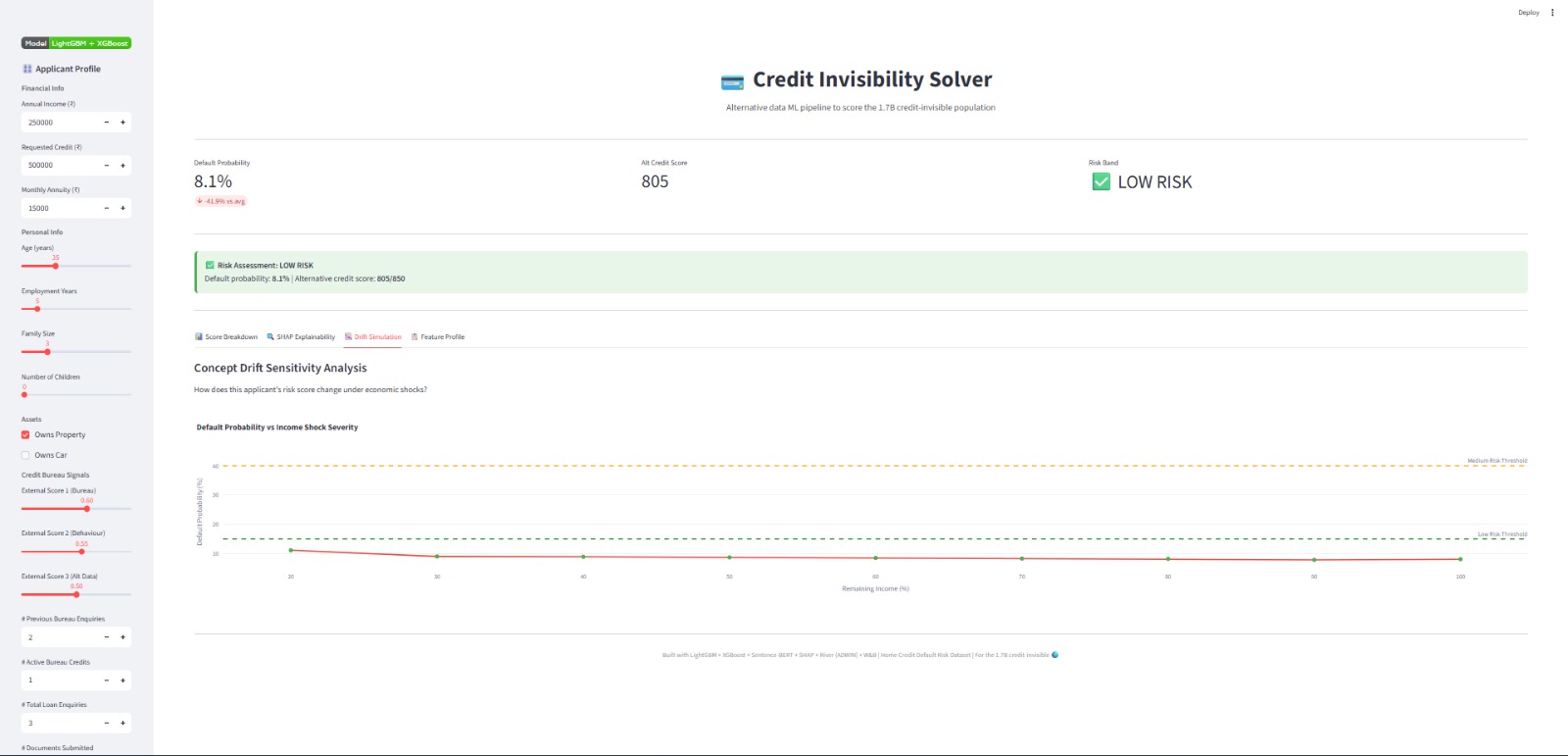Screen dimensions: 1568x756
Task: Focus the Requested Credit input field
Action: (59, 166)
